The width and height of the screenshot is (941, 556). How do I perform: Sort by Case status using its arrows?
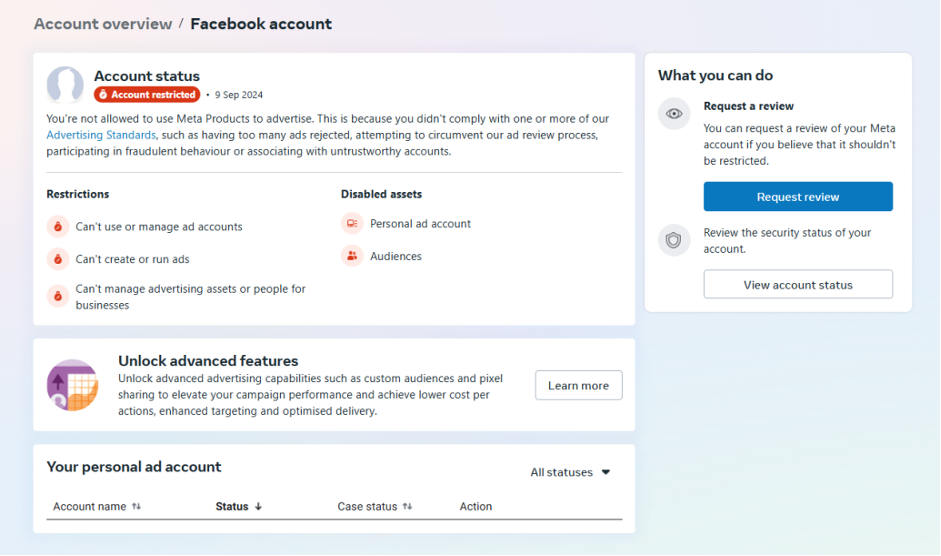click(407, 506)
